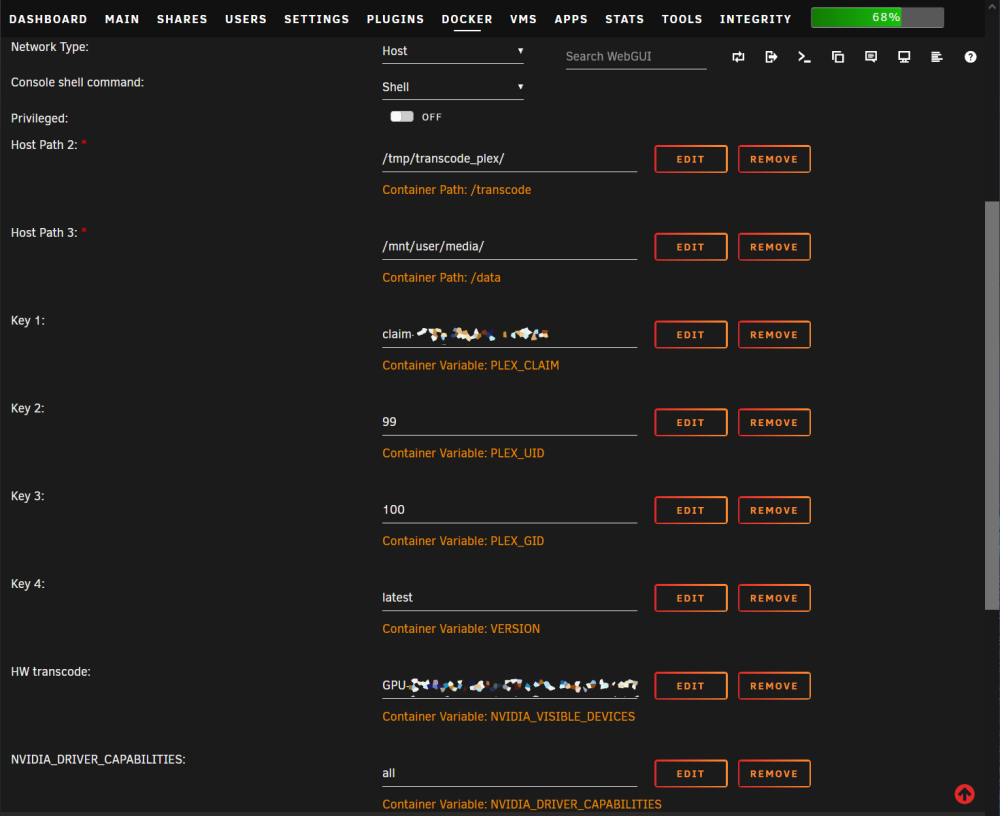Image resolution: width=1000 pixels, height=816 pixels.
Task: Click the logout icon in header
Action: click(x=771, y=57)
